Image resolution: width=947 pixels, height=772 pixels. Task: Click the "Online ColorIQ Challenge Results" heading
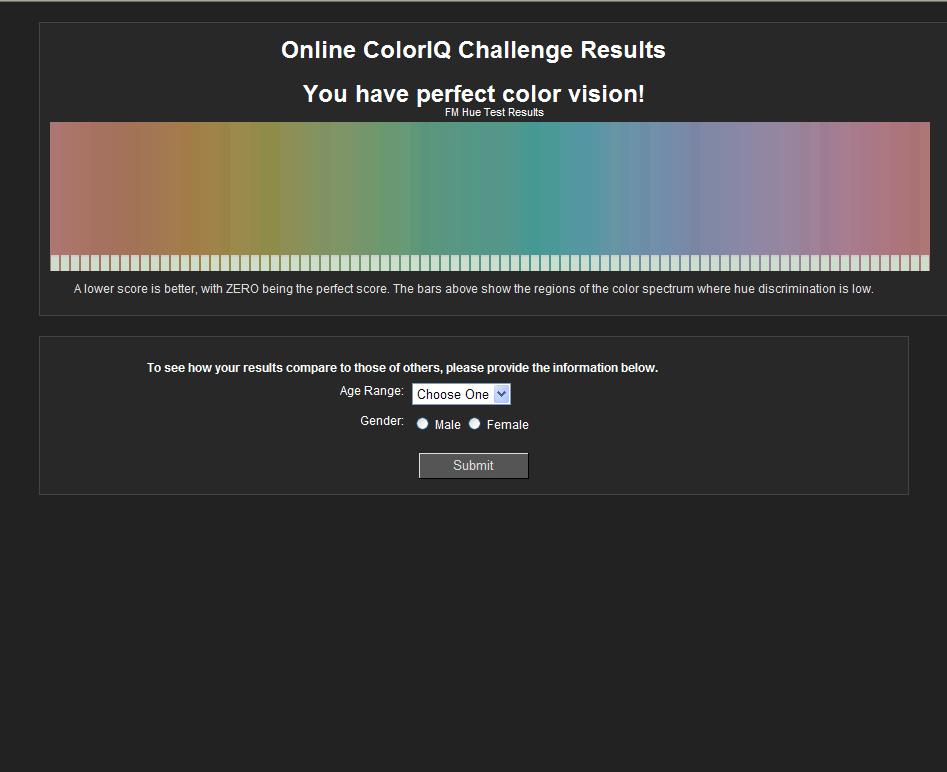(474, 50)
